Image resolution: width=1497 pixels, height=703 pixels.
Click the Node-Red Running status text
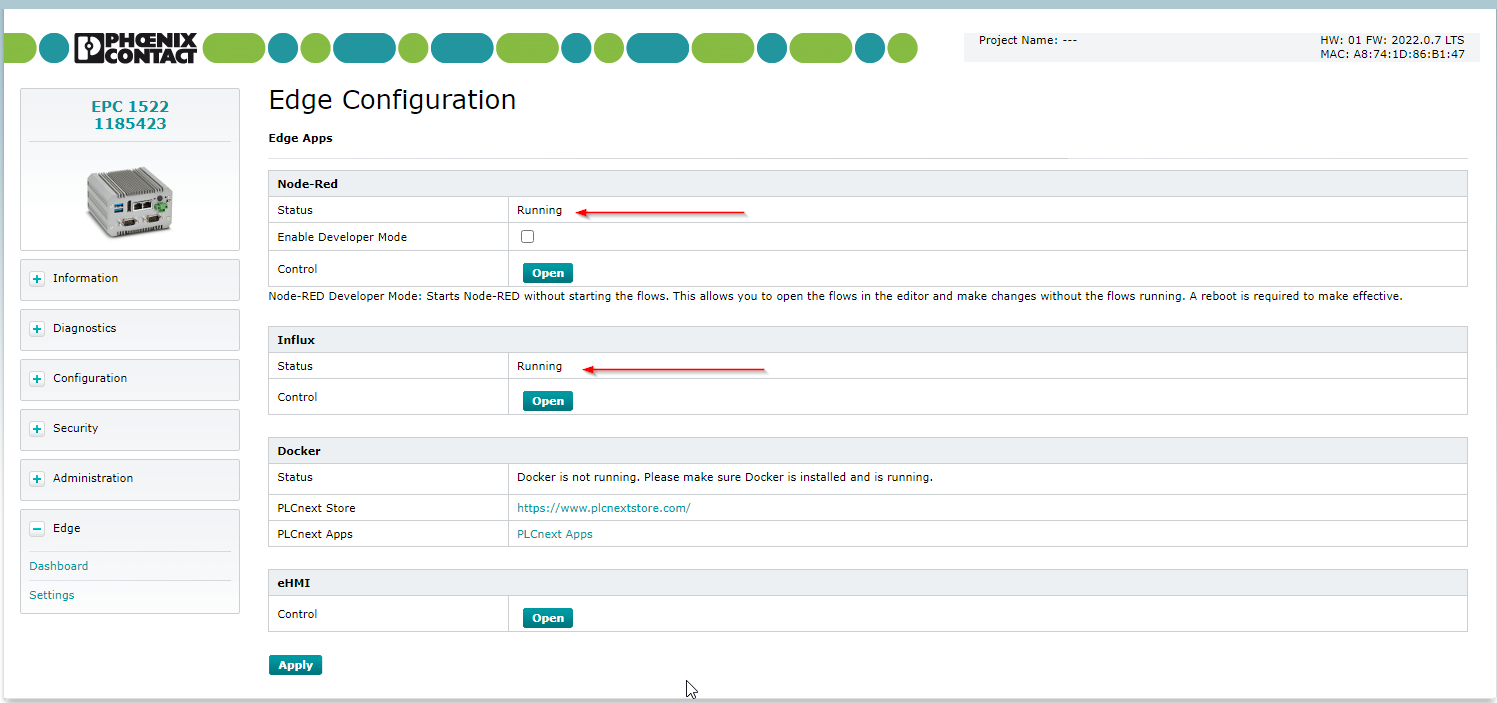pyautogui.click(x=539, y=210)
